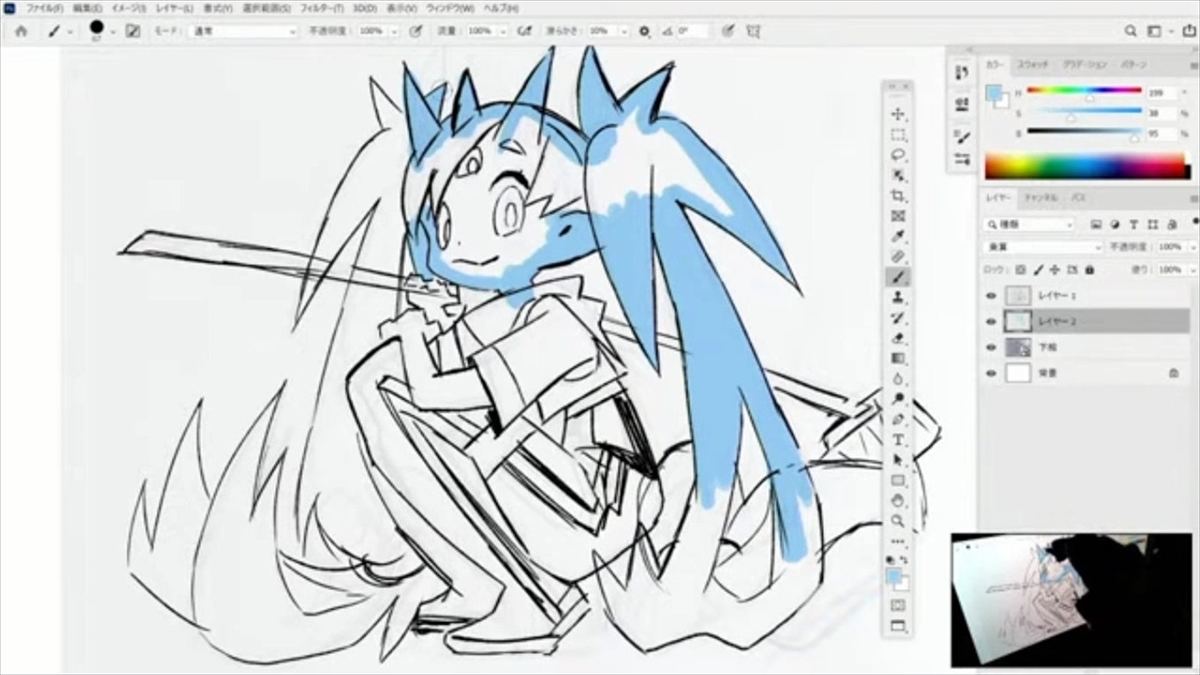
Task: Select the Clone Stamp tool
Action: [x=897, y=297]
